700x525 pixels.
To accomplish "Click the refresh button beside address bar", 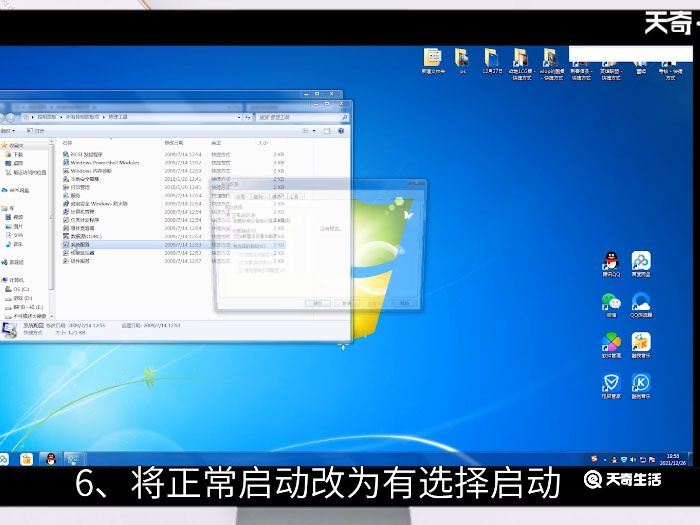I will click(x=248, y=117).
